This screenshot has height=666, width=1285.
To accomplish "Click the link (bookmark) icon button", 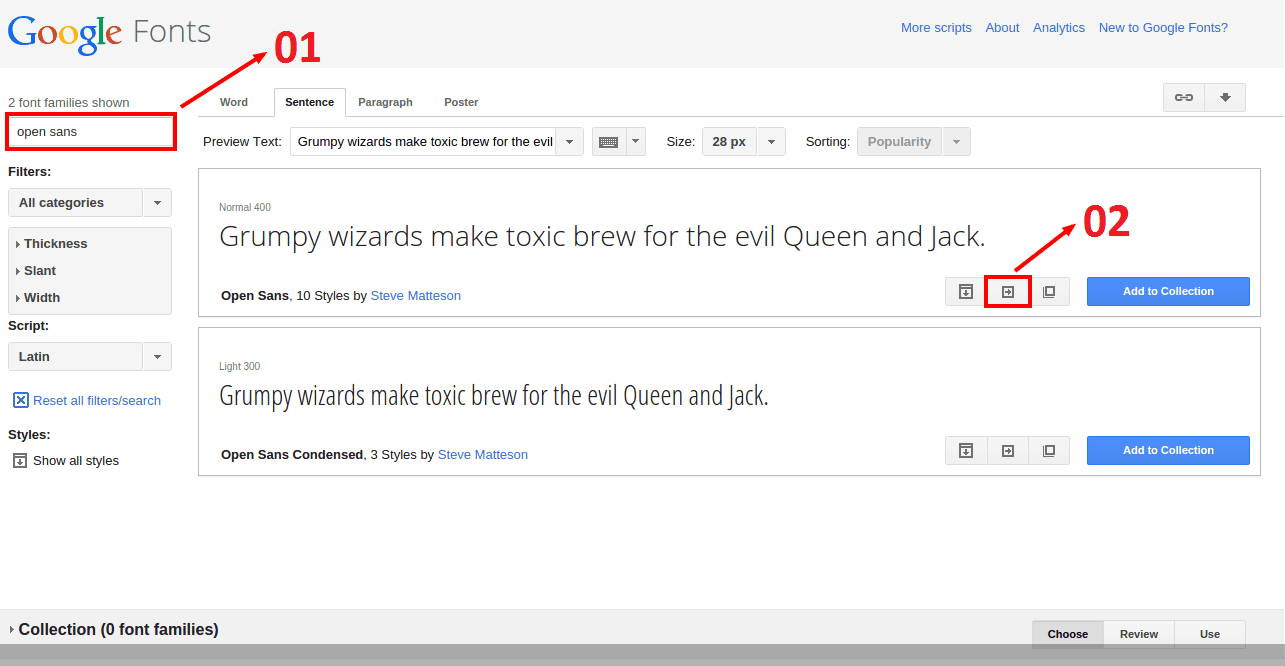I will (x=1184, y=97).
